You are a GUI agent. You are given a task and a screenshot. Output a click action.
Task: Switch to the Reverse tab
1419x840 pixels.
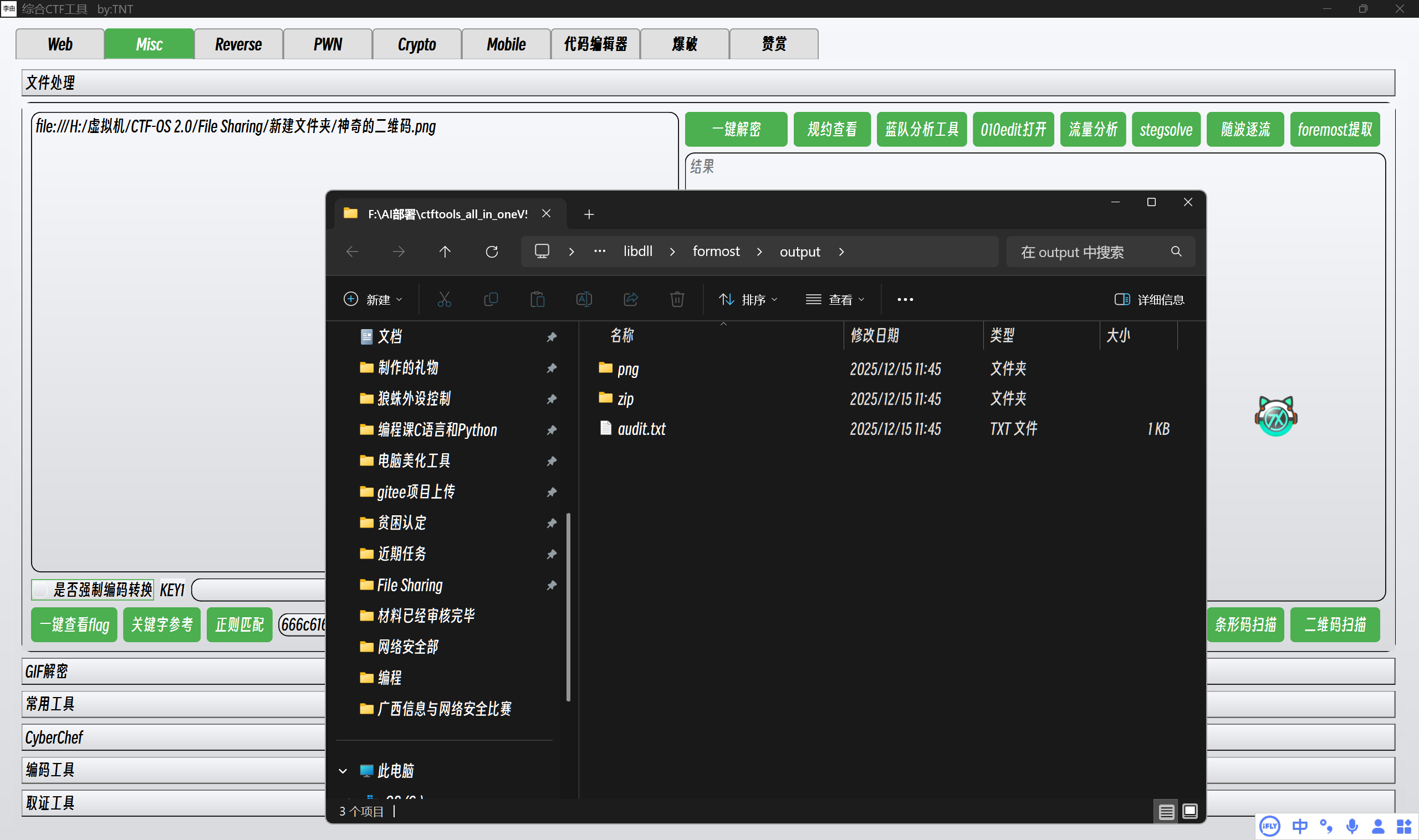click(238, 44)
